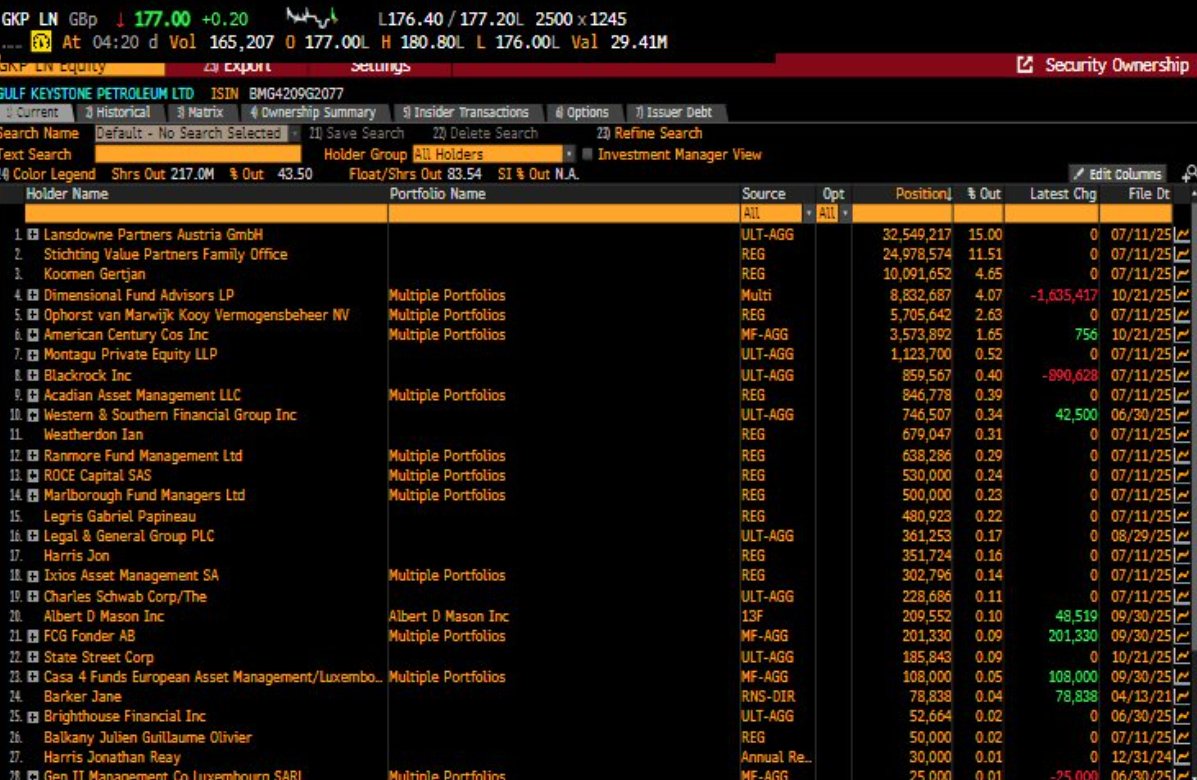Viewport: 1197px width, 780px height.
Task: Open the Settings menu
Action: click(x=380, y=66)
